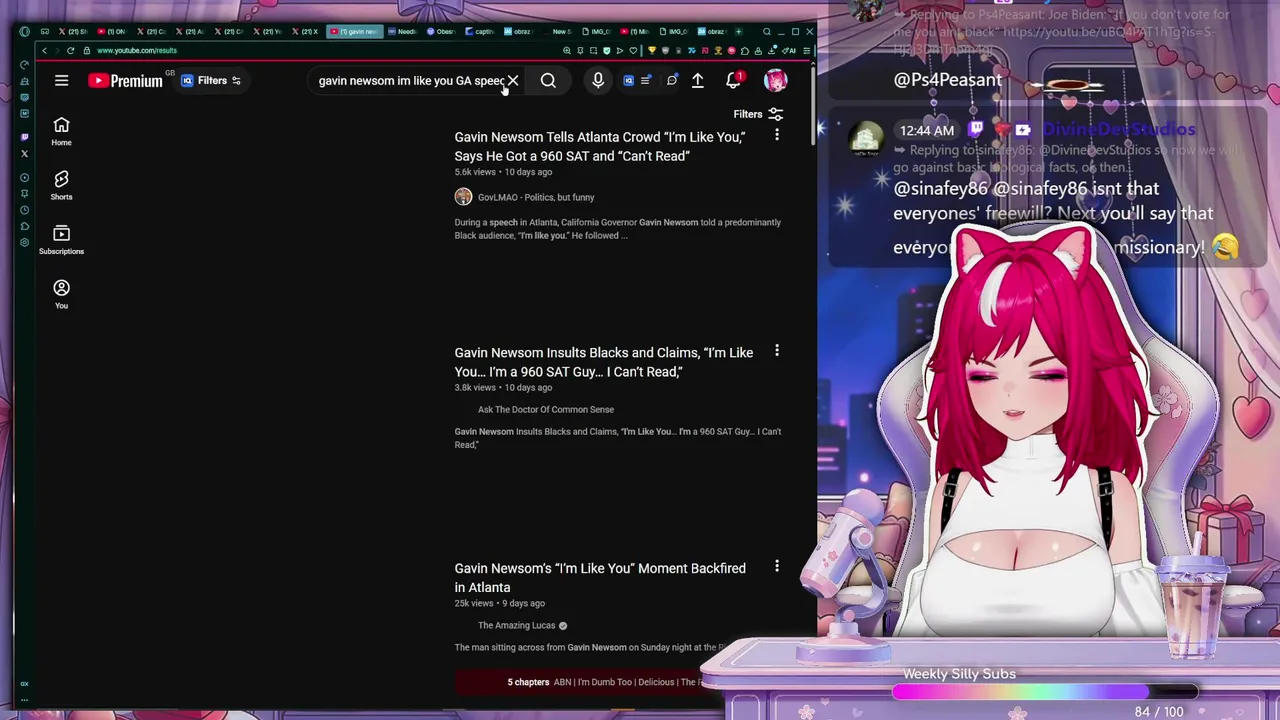
Task: Switch to the Obes browser tab
Action: point(443,32)
